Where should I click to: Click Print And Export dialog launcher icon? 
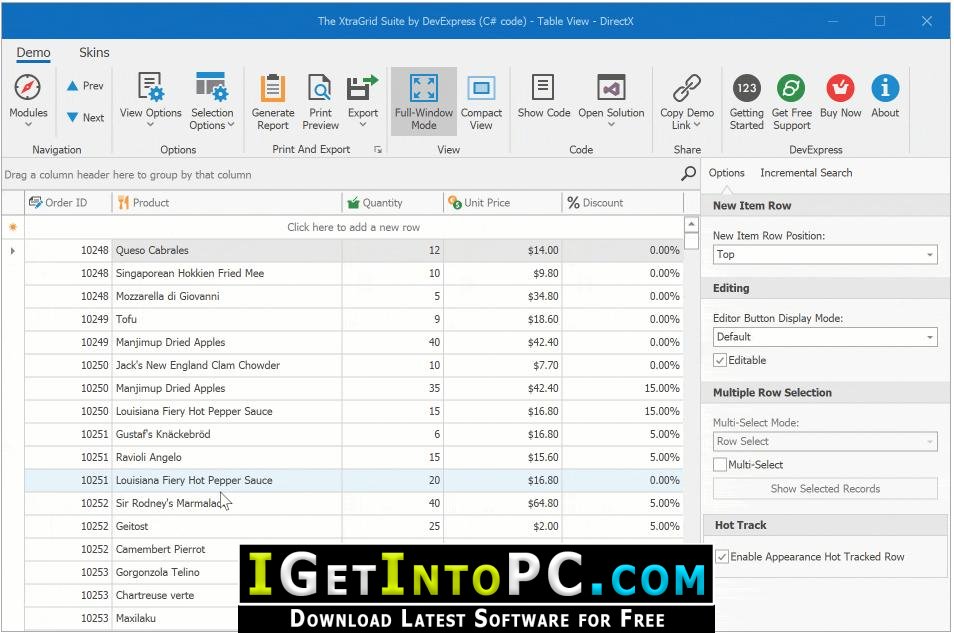(378, 150)
